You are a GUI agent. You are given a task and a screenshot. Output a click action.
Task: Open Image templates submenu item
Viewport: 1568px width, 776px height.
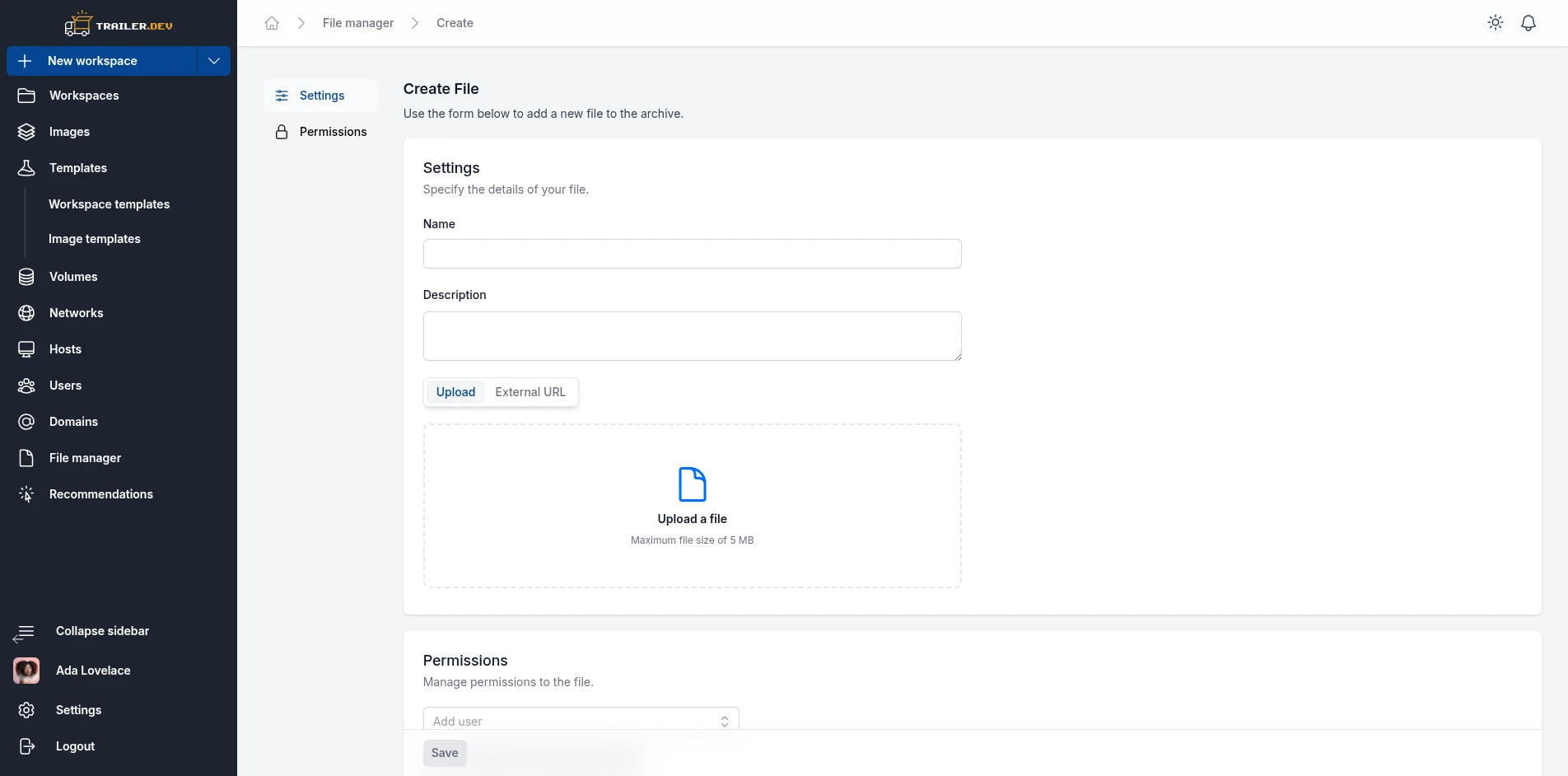(x=95, y=239)
